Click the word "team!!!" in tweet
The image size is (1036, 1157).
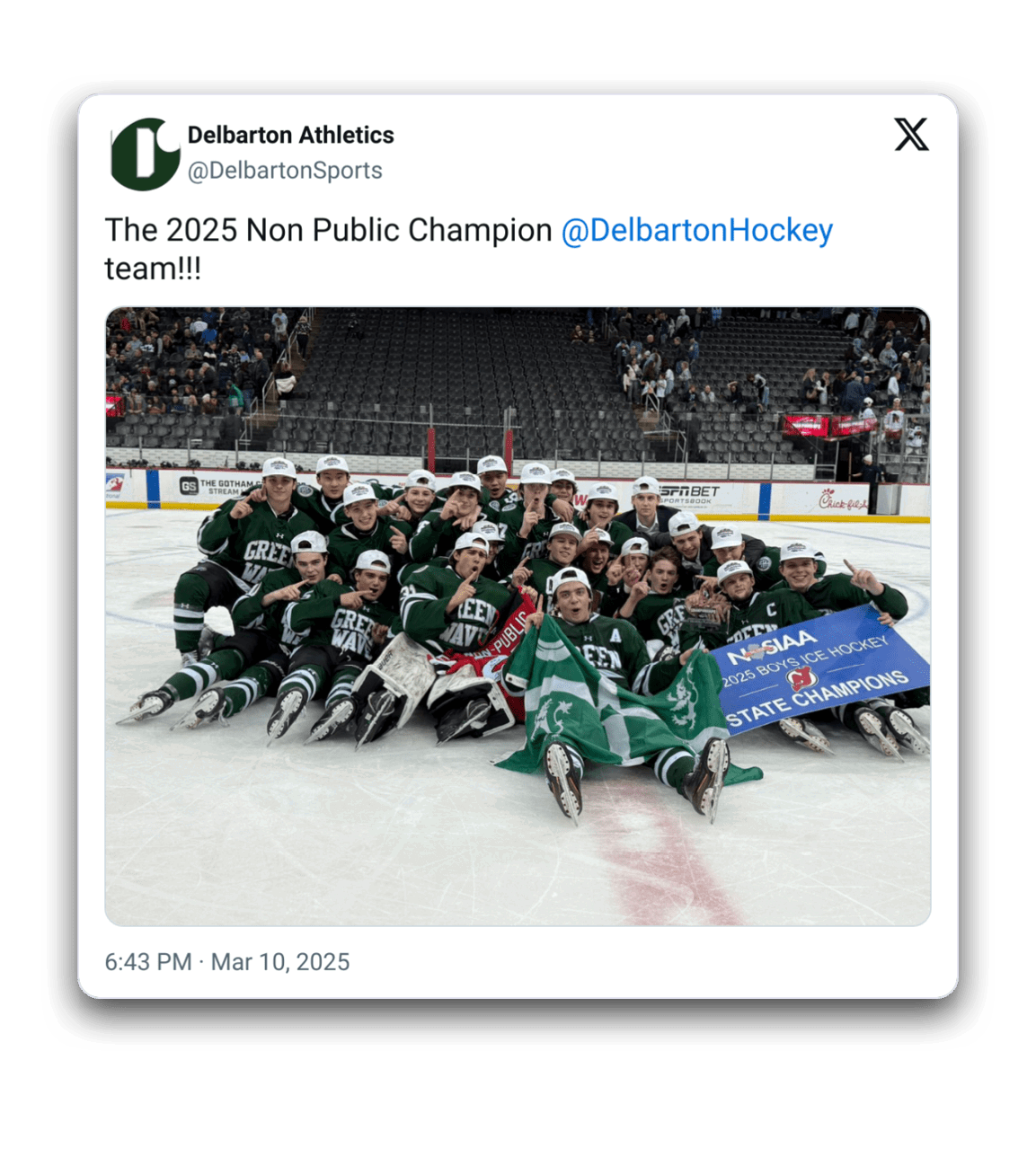pyautogui.click(x=153, y=269)
